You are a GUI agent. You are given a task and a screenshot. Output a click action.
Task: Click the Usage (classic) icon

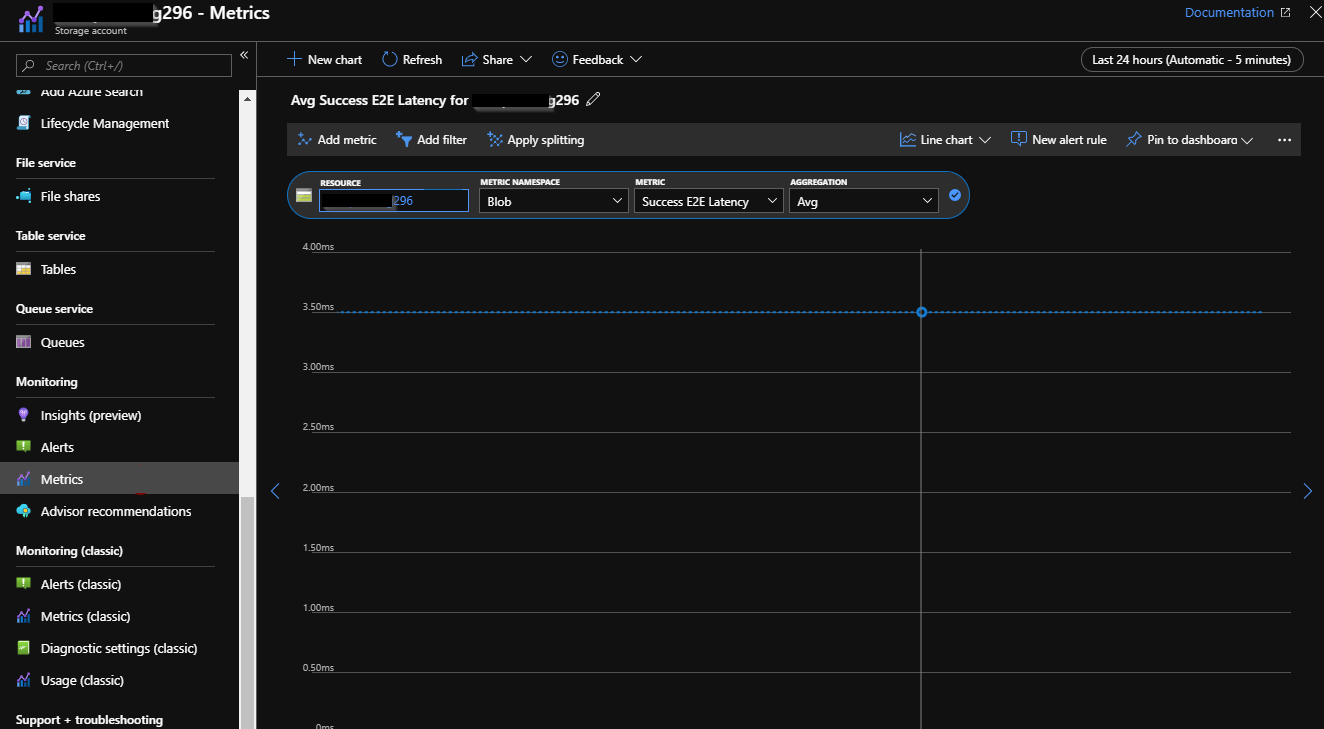24,680
